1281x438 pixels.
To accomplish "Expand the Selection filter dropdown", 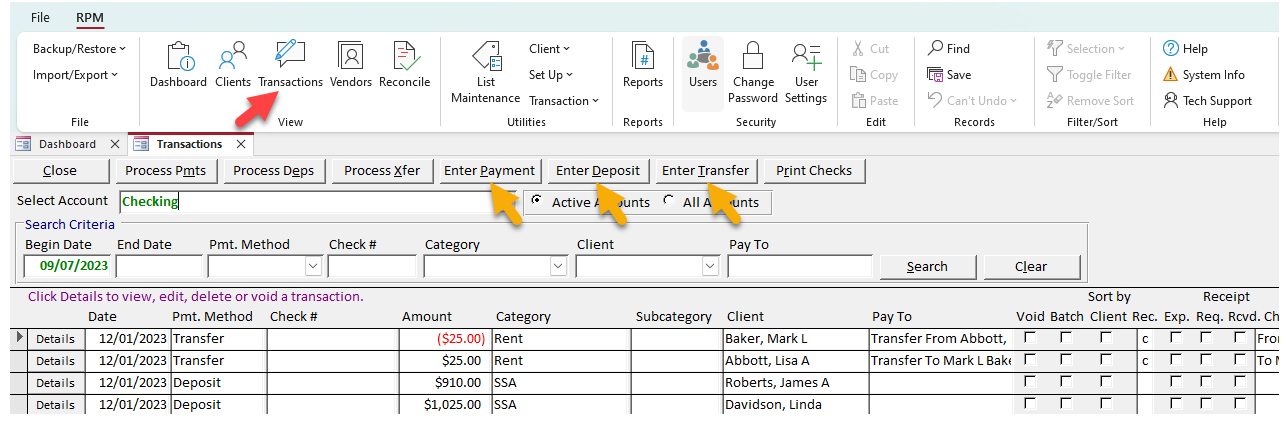I will click(x=1086, y=48).
